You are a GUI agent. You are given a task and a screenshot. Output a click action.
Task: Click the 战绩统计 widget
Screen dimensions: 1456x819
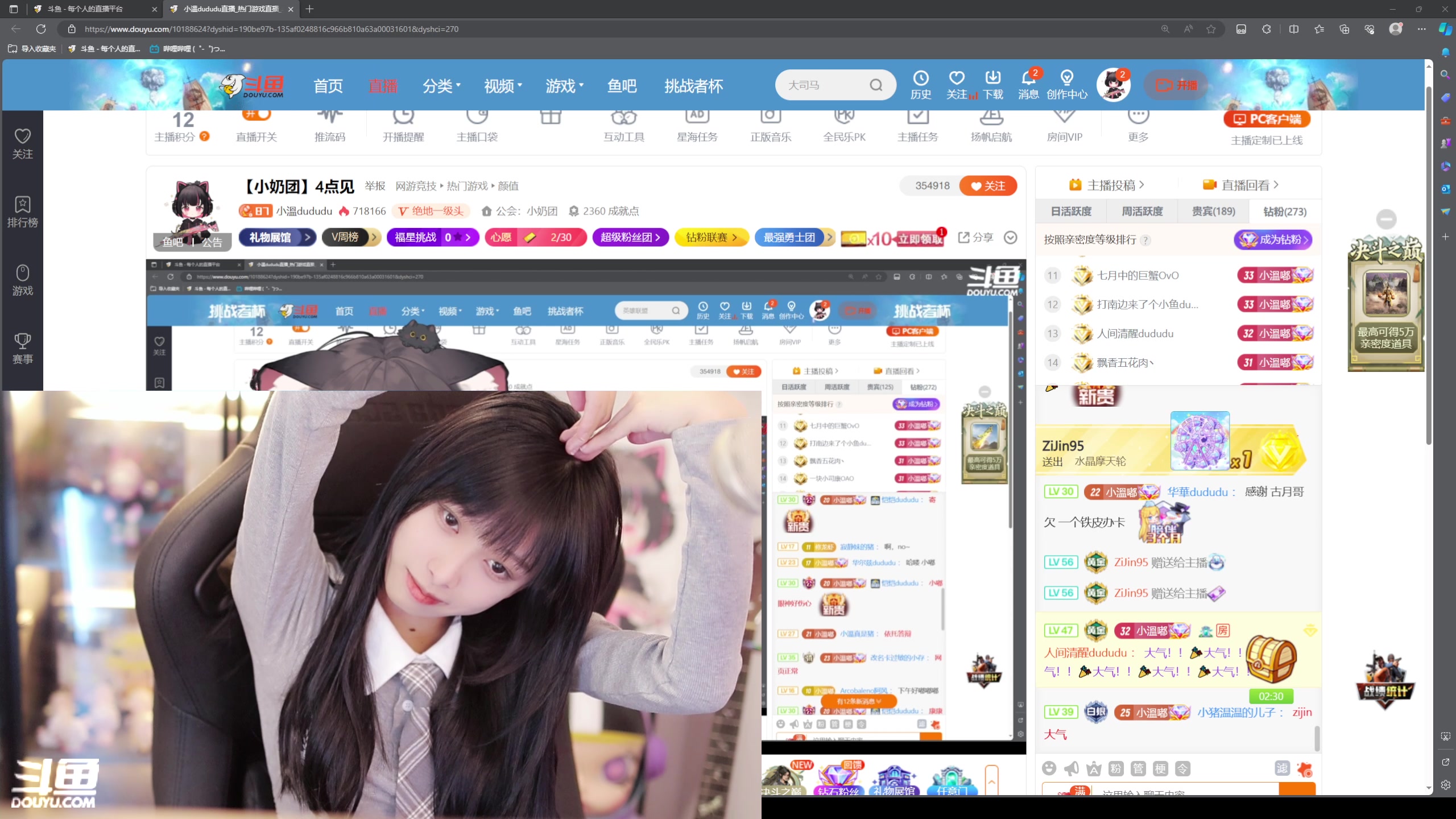click(1385, 681)
